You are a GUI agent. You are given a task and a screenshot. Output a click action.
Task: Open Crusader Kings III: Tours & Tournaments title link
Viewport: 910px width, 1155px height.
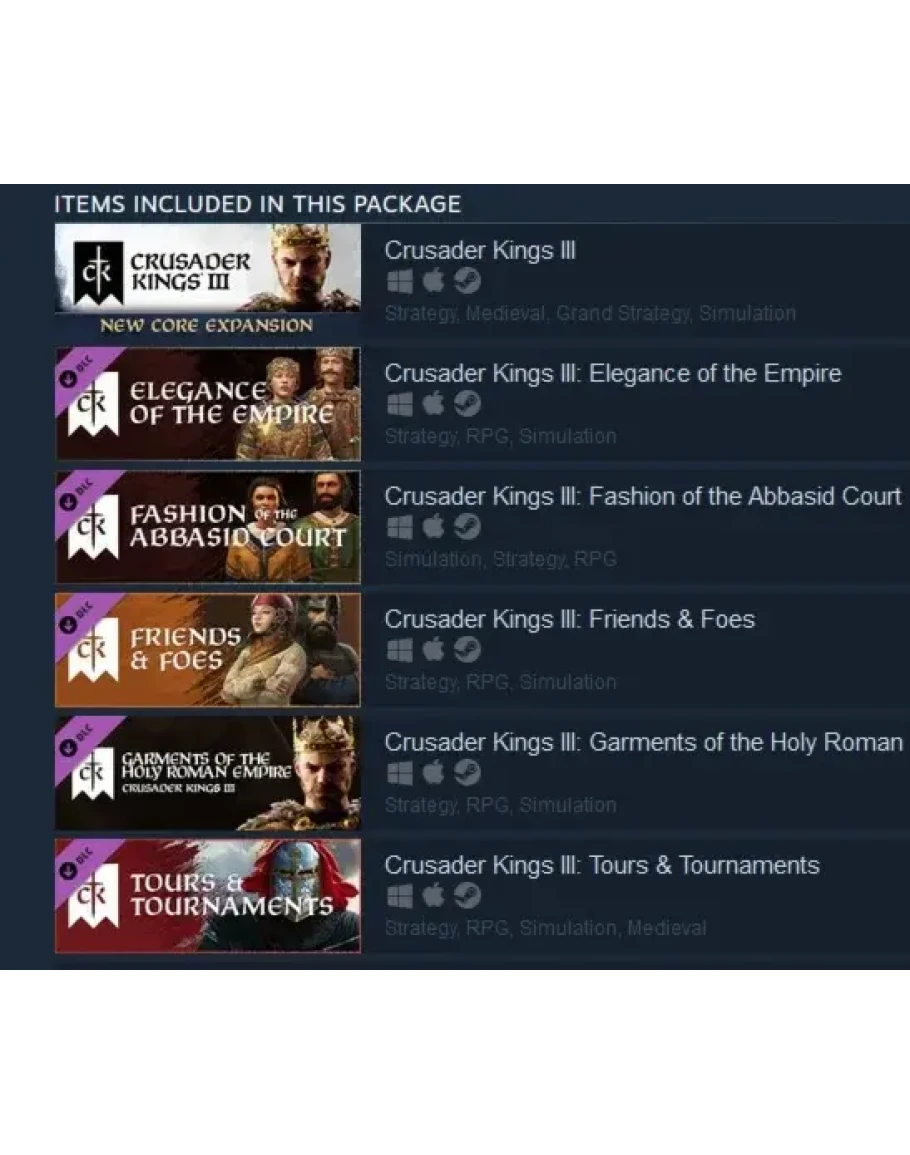602,866
